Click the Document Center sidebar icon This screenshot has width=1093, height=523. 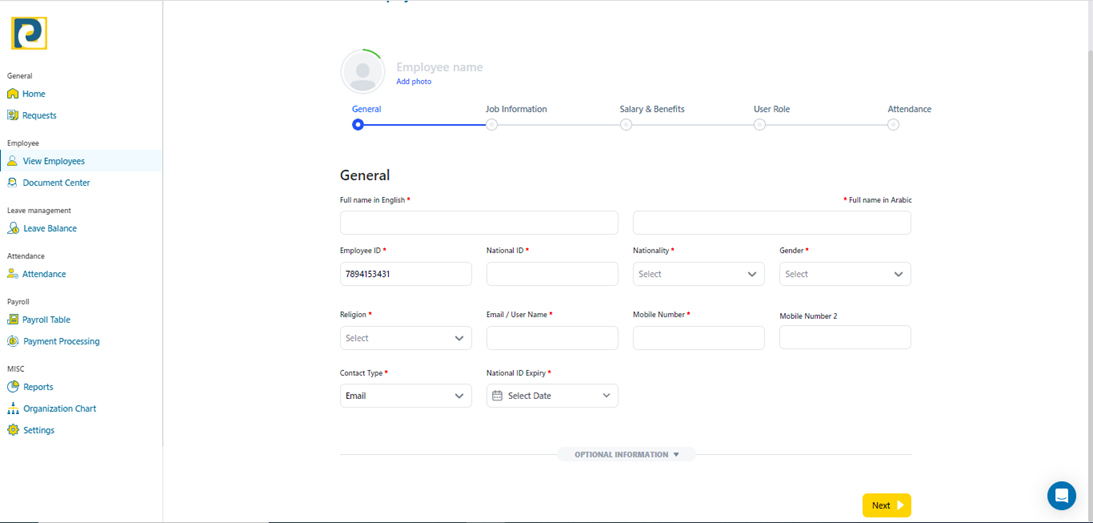(13, 183)
